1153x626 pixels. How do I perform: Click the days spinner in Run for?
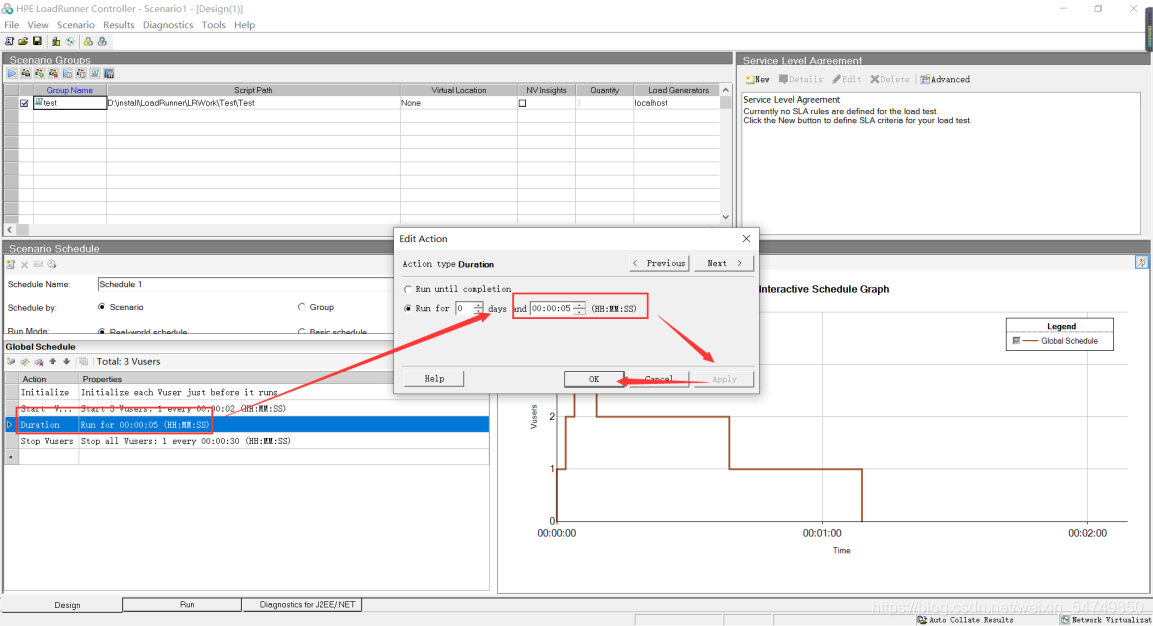click(x=478, y=309)
